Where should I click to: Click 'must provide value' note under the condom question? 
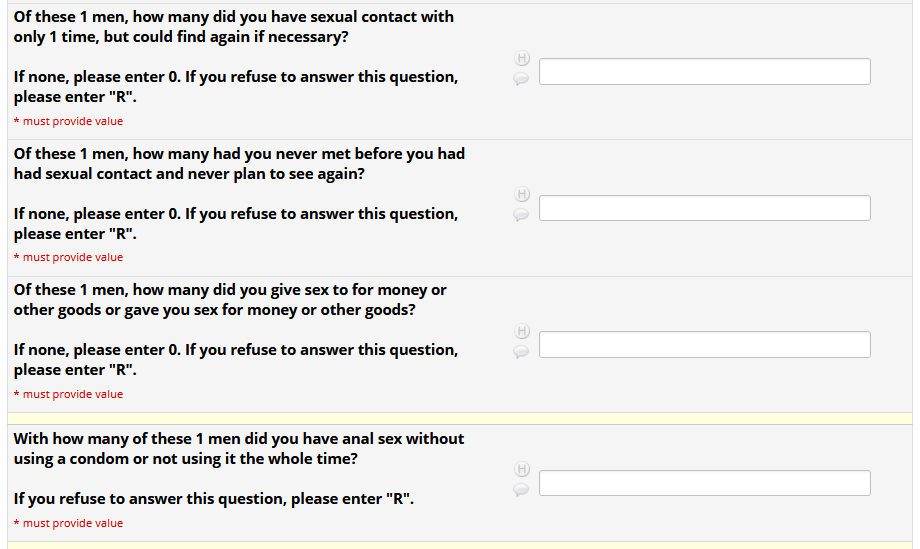72,523
